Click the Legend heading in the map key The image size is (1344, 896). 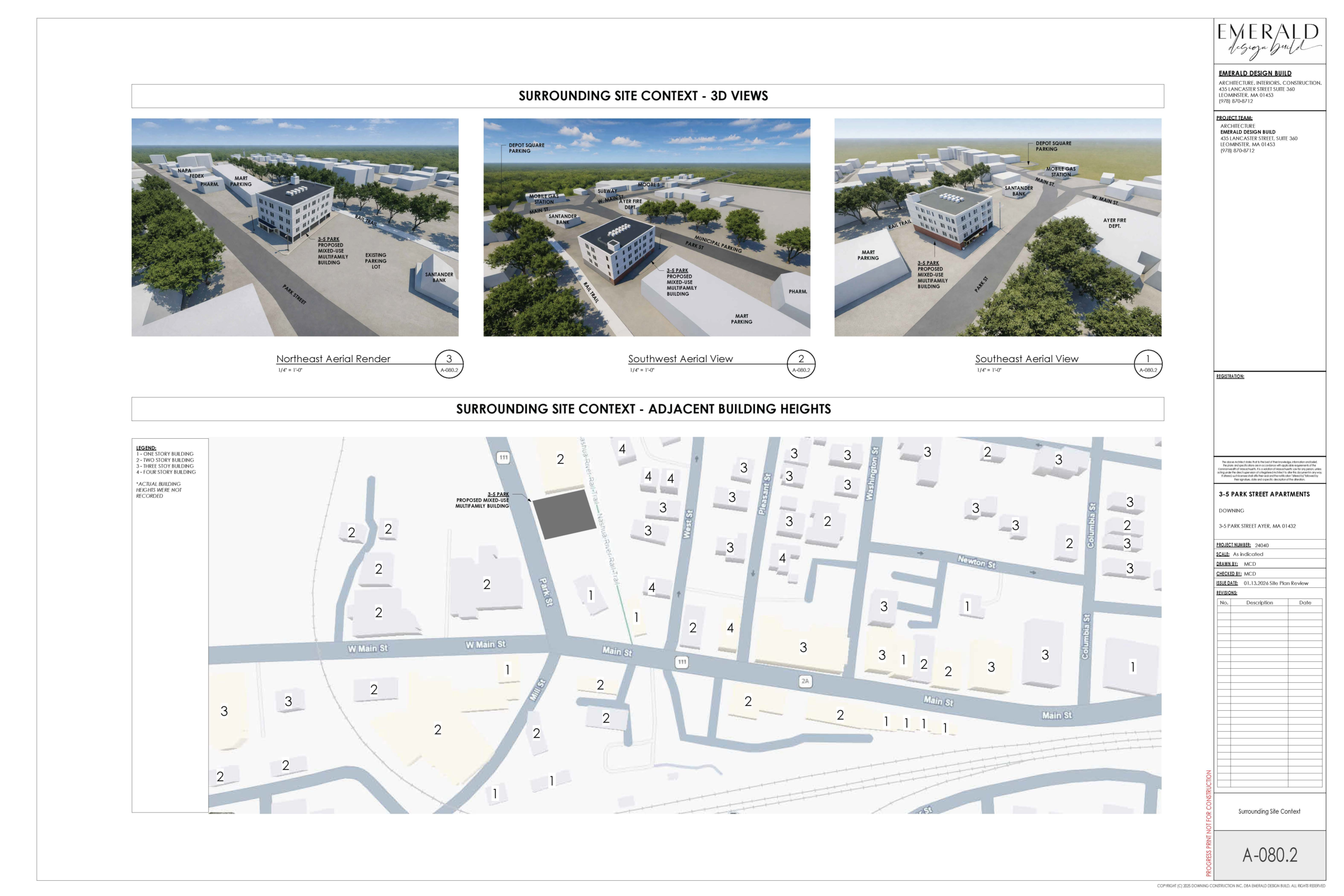point(146,448)
